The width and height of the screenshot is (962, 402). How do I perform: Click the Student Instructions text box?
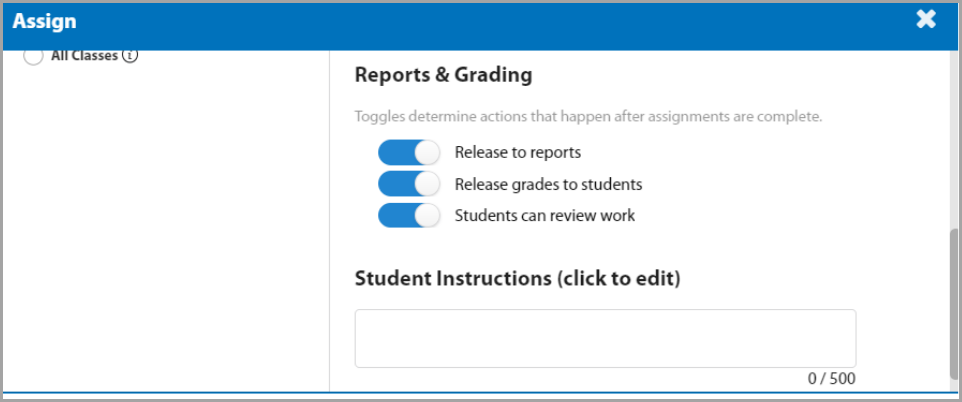coord(605,338)
